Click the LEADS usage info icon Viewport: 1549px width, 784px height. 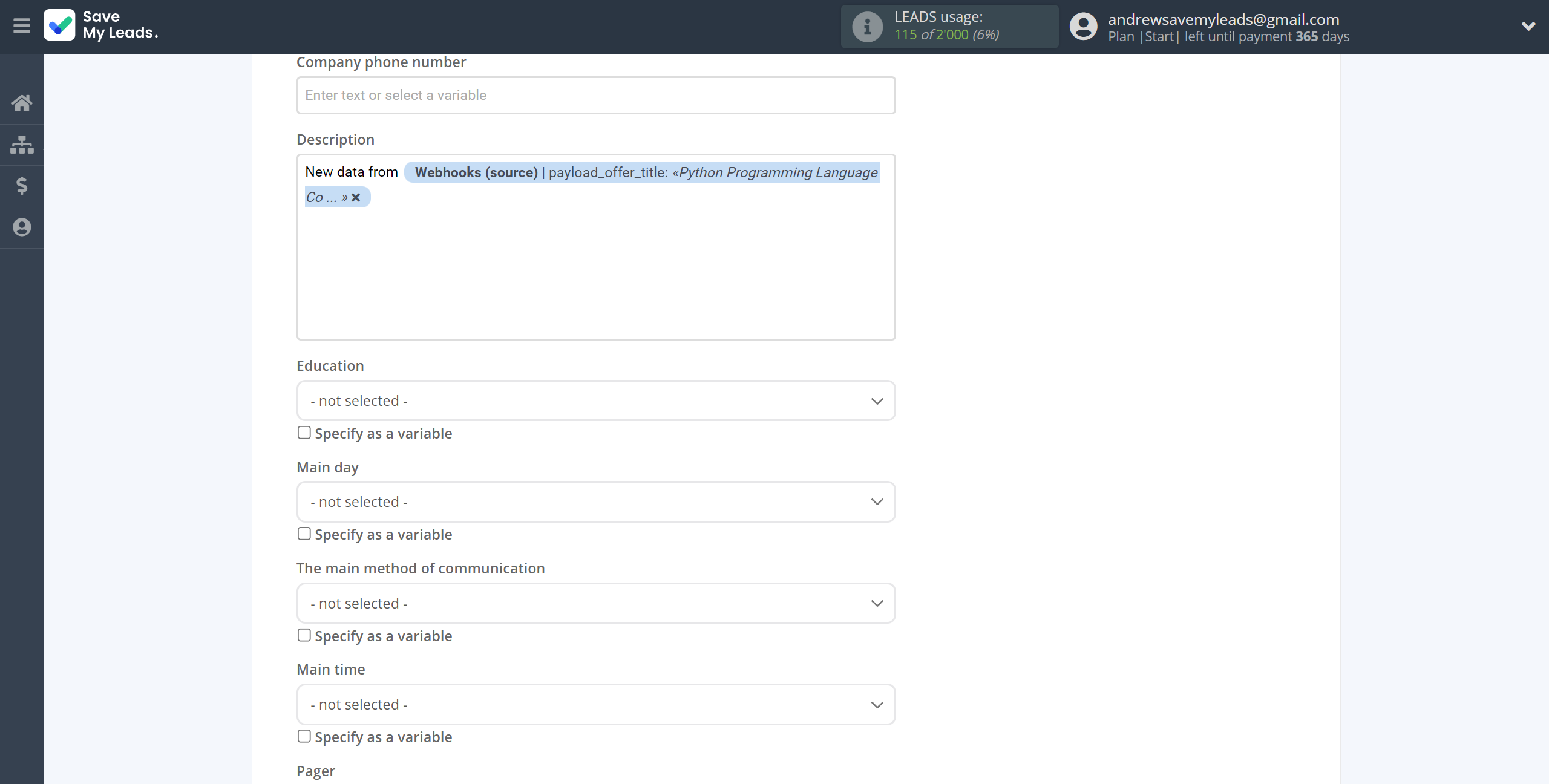pyautogui.click(x=867, y=27)
